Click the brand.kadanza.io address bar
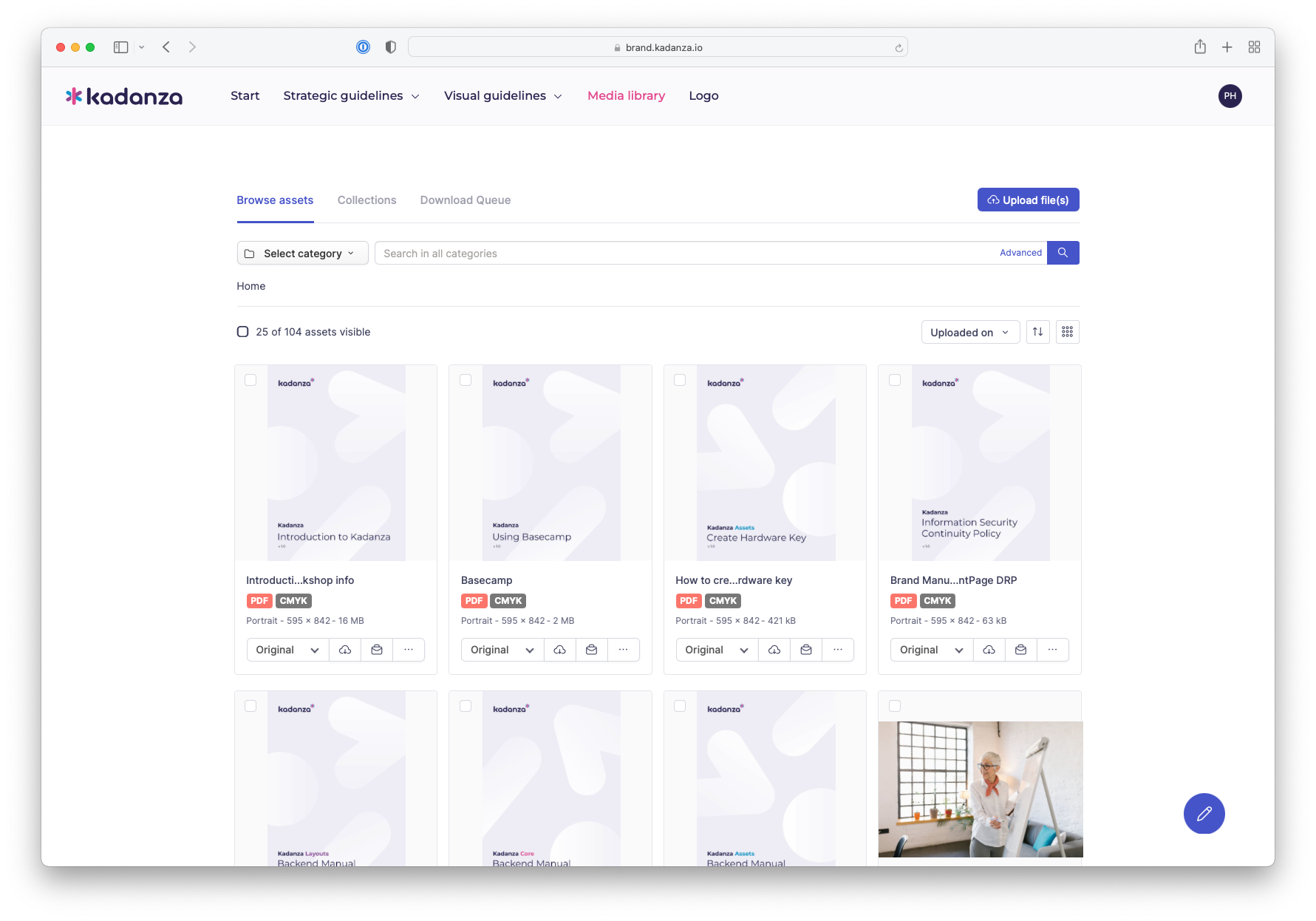The width and height of the screenshot is (1316, 921). point(658,47)
